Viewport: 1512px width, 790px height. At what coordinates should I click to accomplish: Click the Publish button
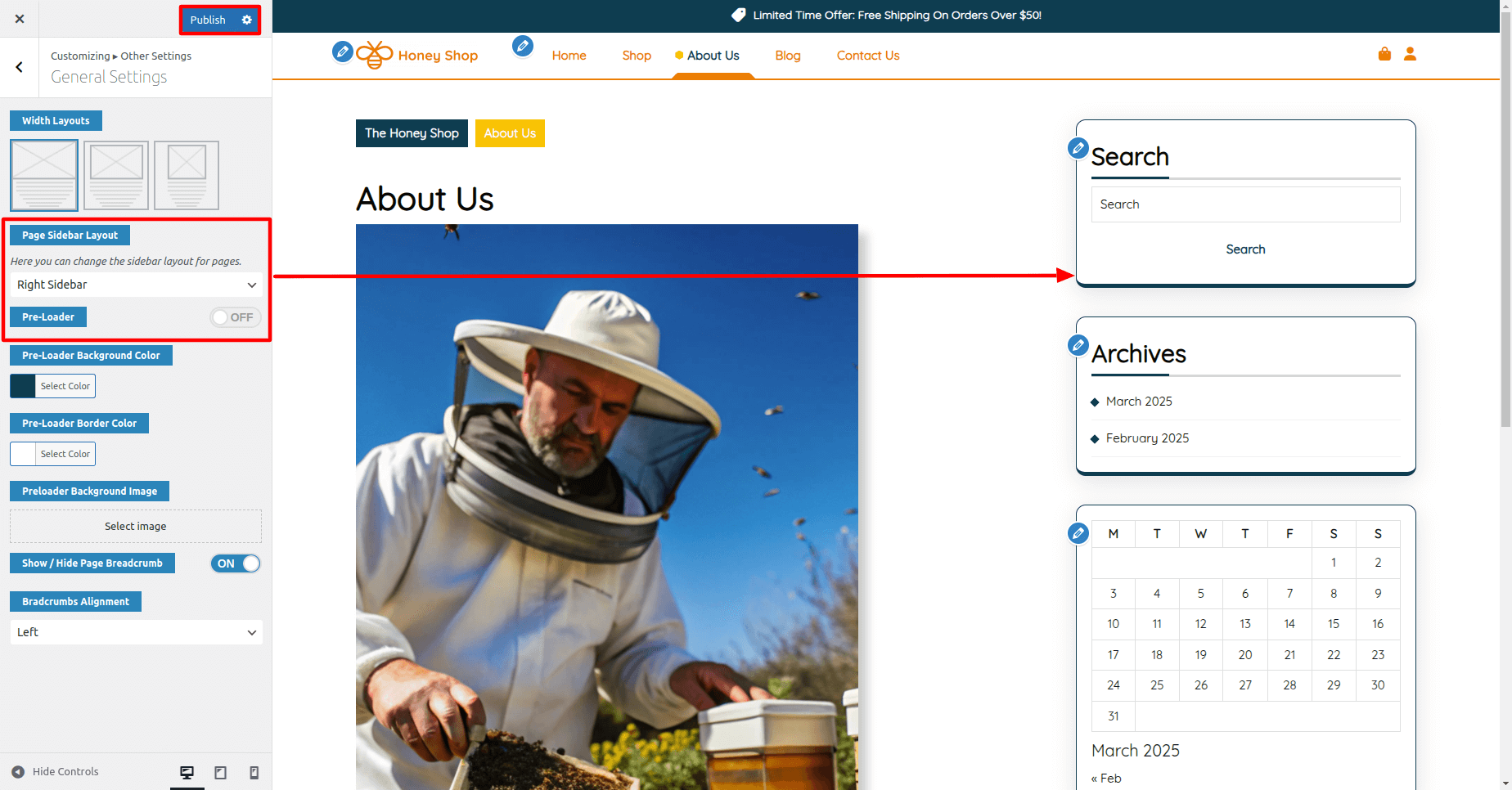pos(208,20)
